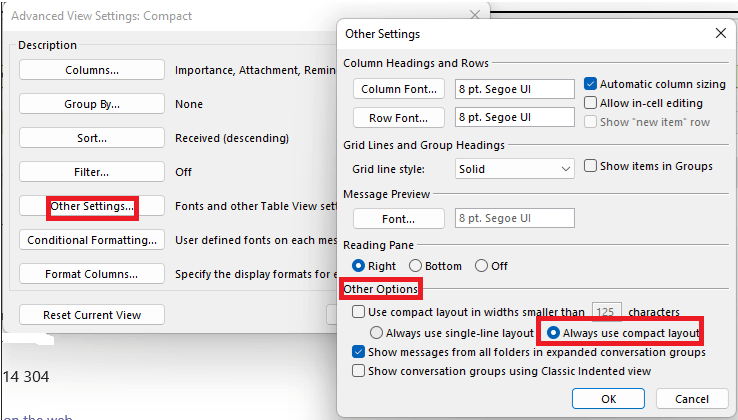The height and width of the screenshot is (420, 738).
Task: Open Conditional Formatting... settings
Action: [x=92, y=240]
